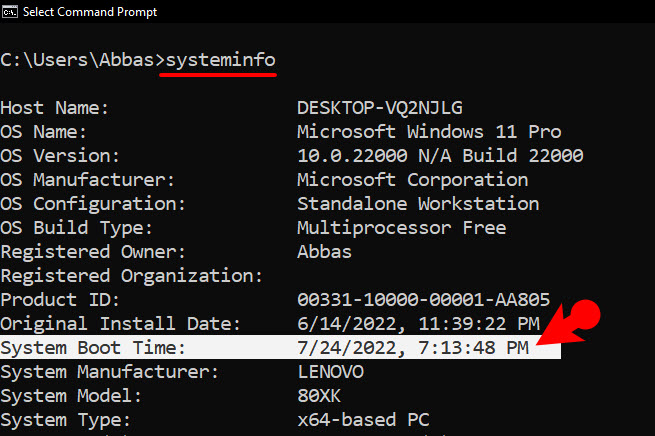Click the Command Prompt title bar icon
655x436 pixels.
(x=9, y=12)
